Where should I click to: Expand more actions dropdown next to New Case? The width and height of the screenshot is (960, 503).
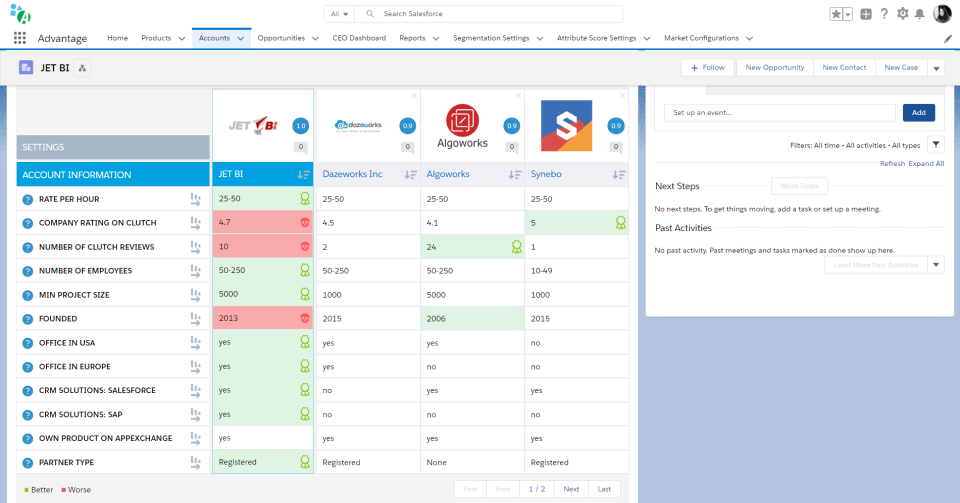(936, 68)
